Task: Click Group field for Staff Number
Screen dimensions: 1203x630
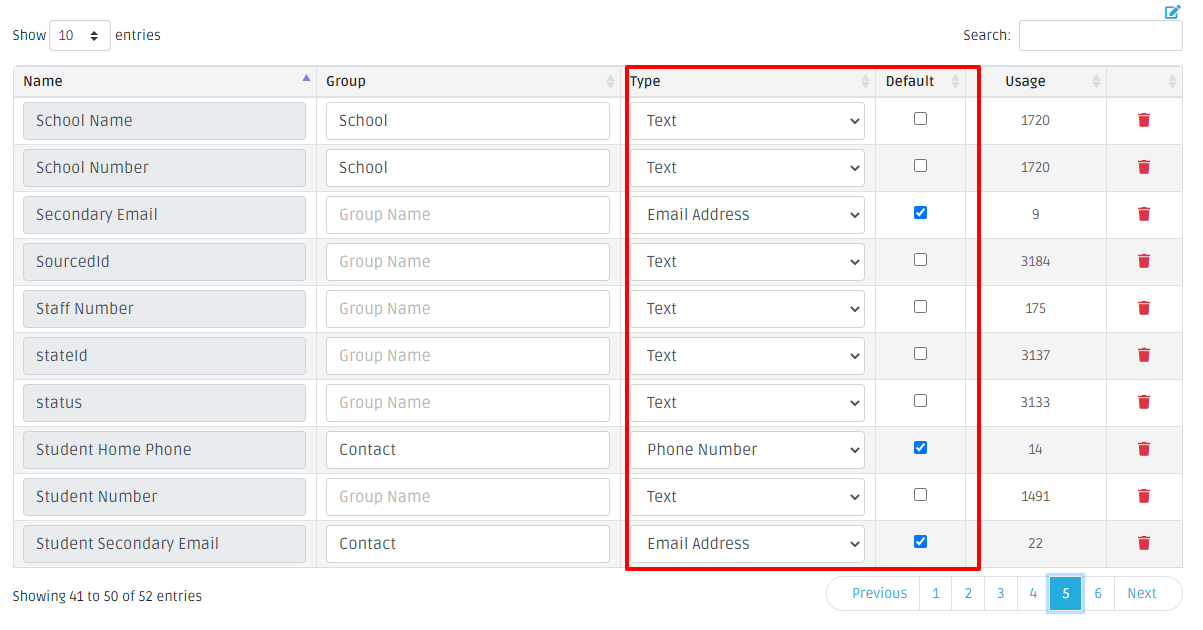Action: pos(467,309)
